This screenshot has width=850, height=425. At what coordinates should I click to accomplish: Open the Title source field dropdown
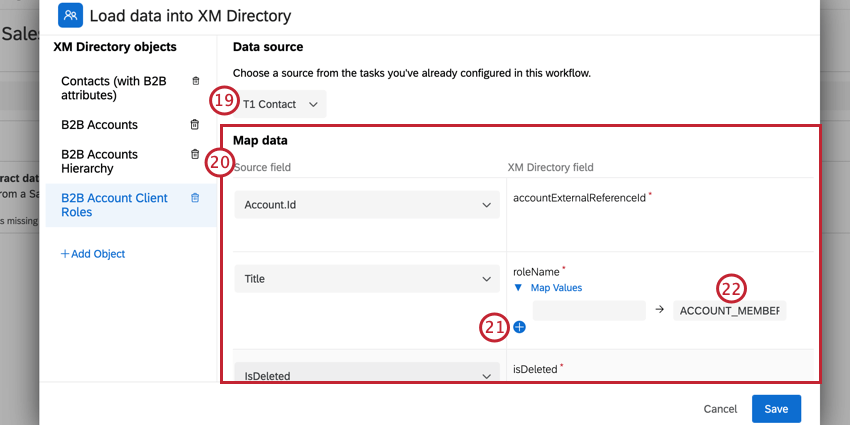pyautogui.click(x=367, y=279)
